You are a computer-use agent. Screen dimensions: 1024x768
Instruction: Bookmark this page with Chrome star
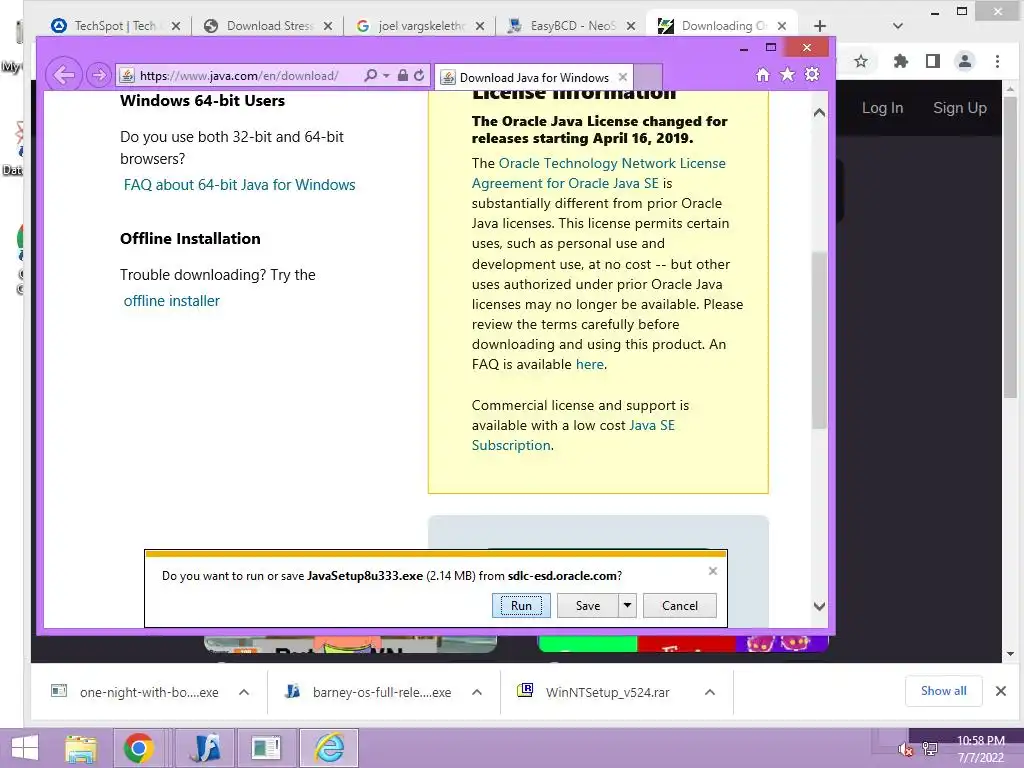pyautogui.click(x=861, y=61)
